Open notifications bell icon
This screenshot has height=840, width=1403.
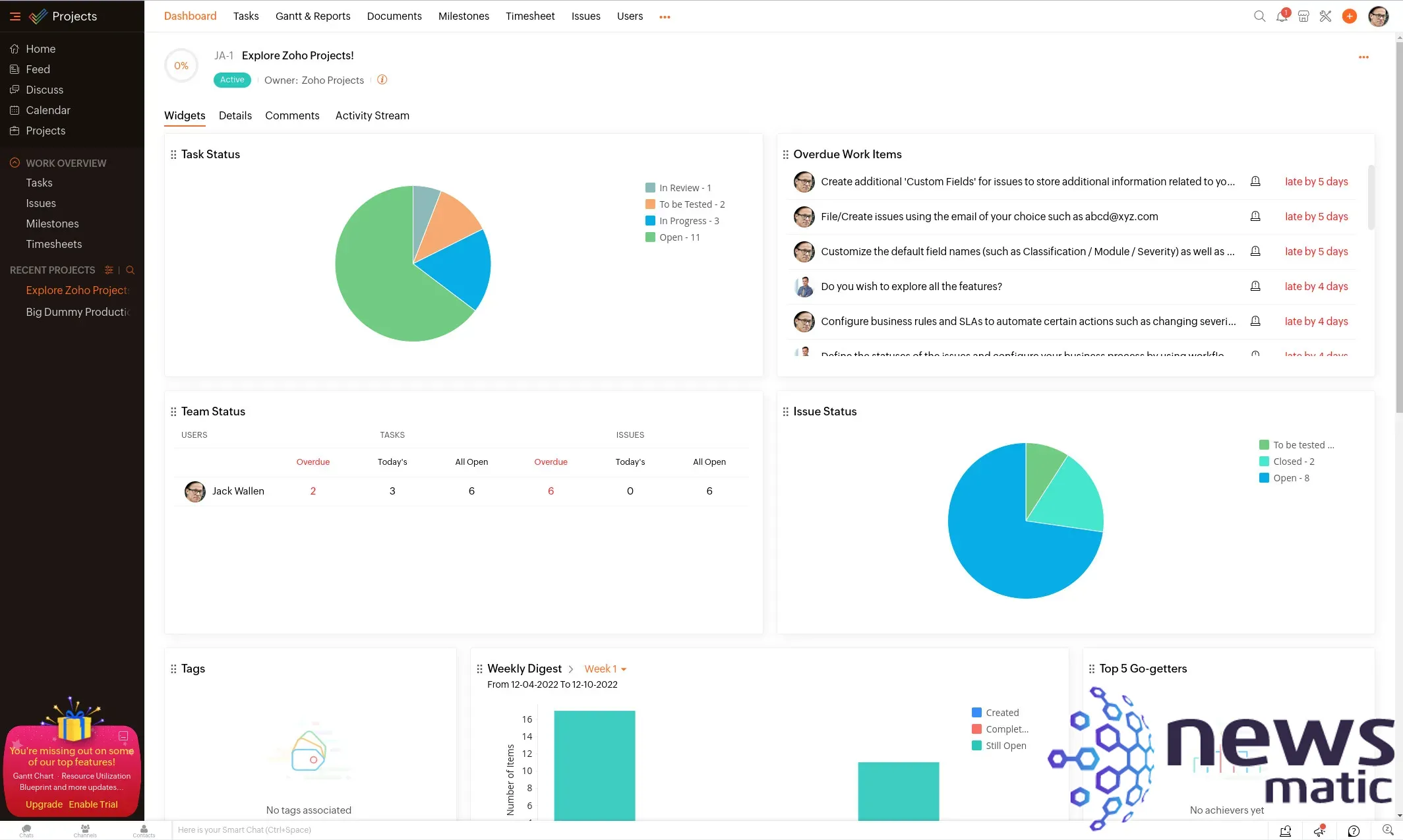click(x=1282, y=16)
